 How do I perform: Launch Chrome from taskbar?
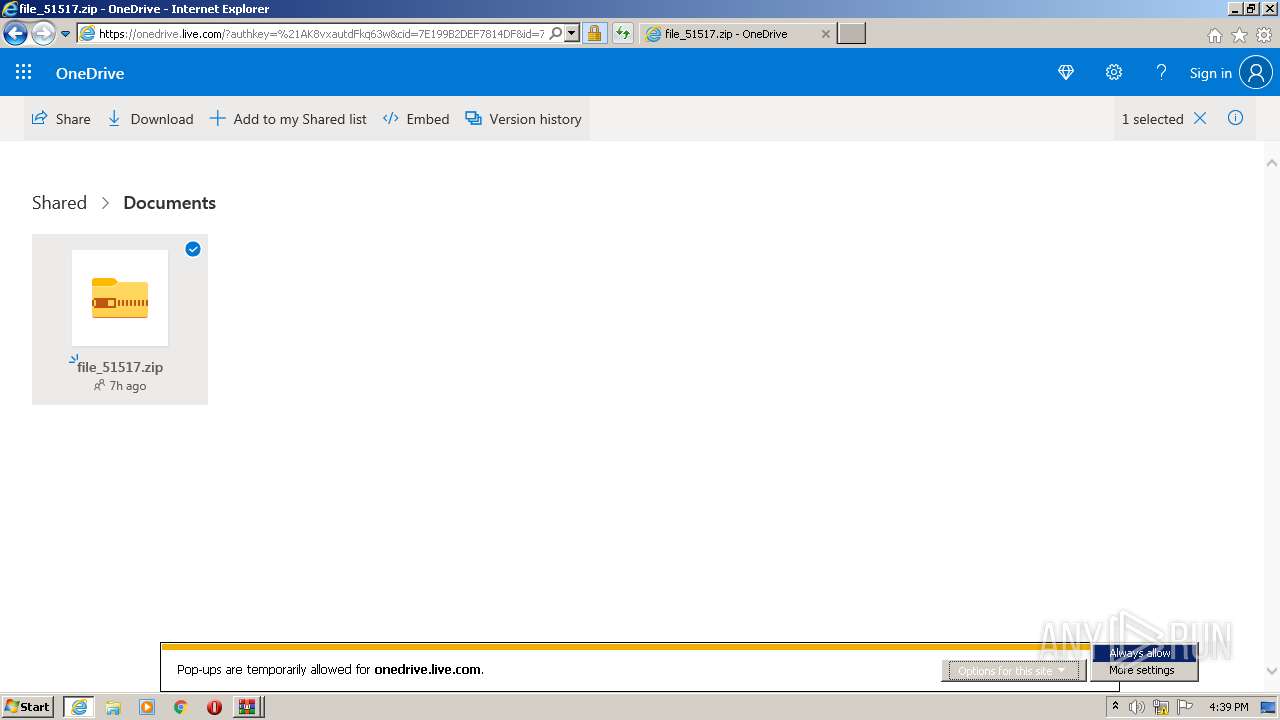click(180, 707)
